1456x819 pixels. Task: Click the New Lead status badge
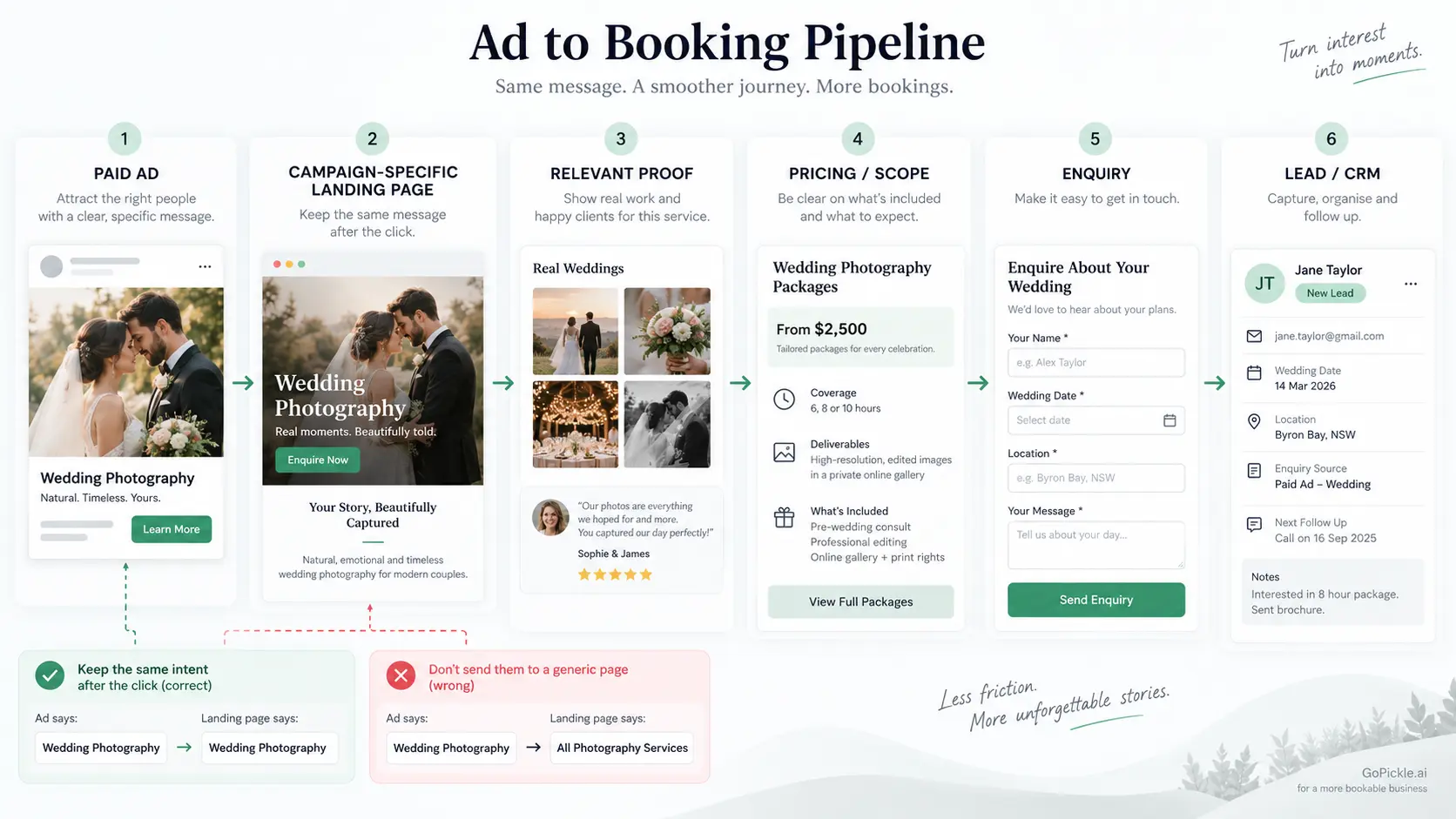pyautogui.click(x=1330, y=293)
